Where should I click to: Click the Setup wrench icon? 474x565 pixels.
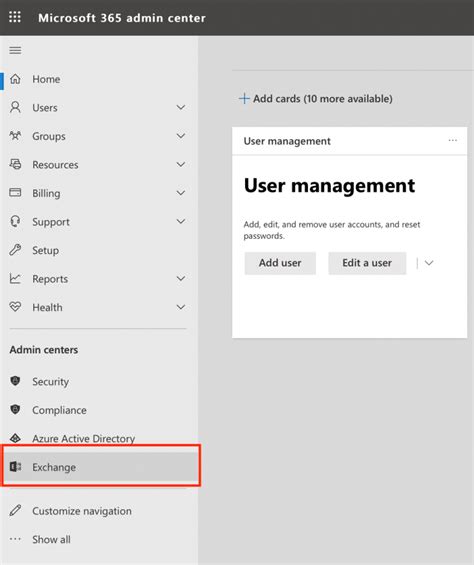(15, 250)
